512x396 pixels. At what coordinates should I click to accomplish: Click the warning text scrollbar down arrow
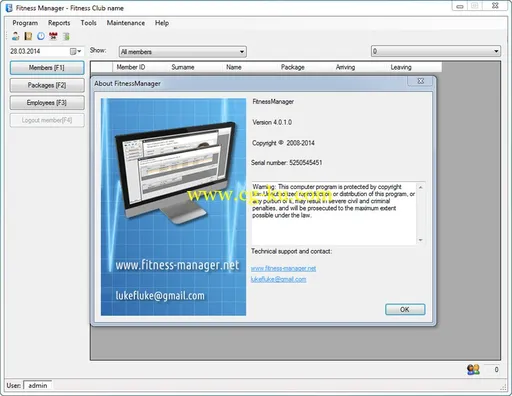tap(421, 240)
